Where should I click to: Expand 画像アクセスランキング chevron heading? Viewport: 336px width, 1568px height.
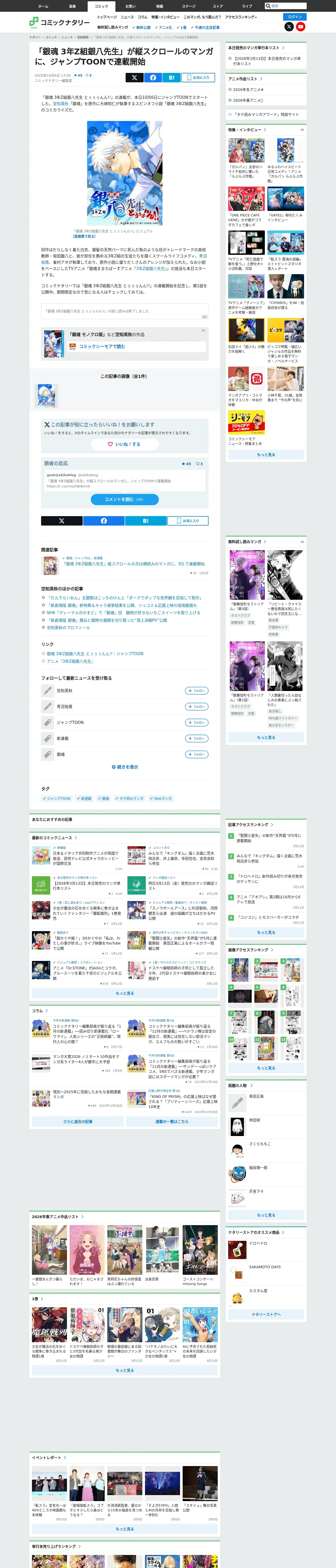[x=251, y=950]
